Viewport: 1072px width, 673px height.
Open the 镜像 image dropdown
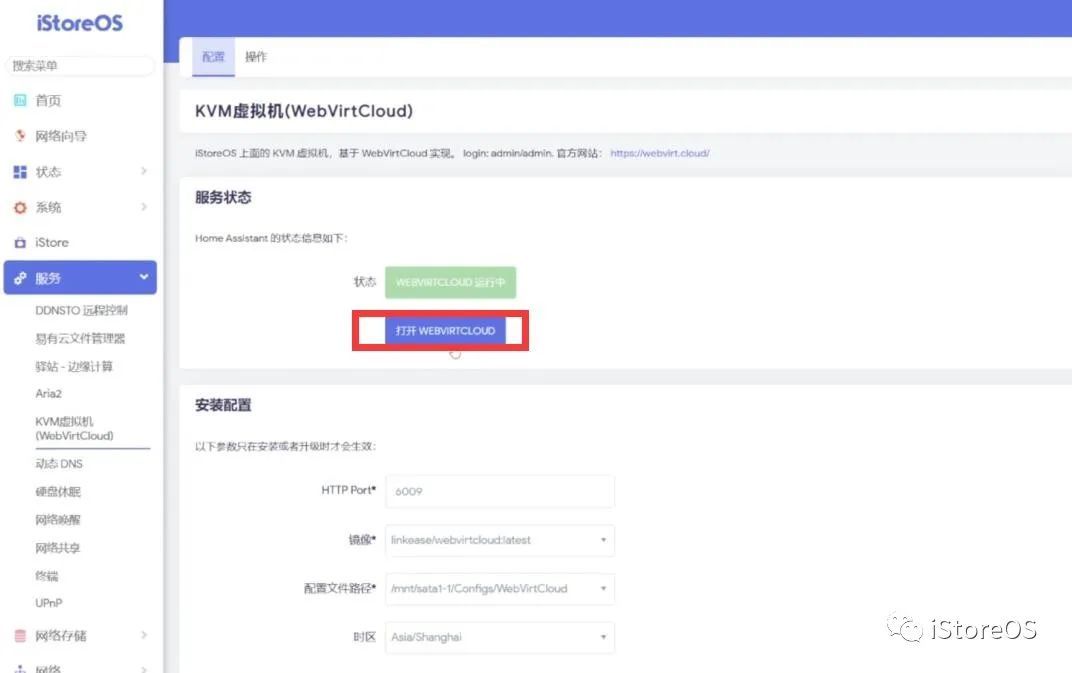pyautogui.click(x=500, y=540)
